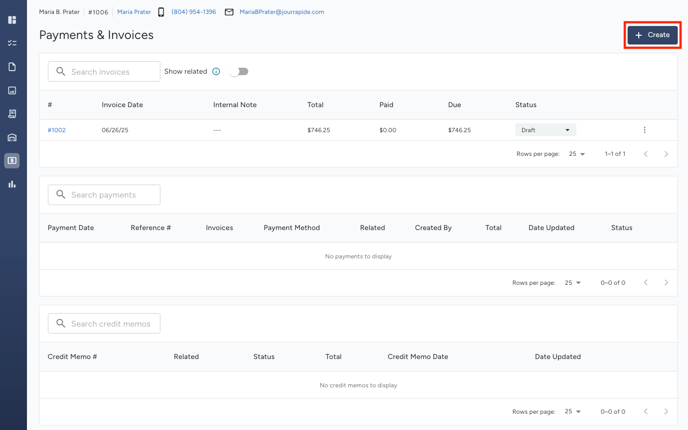Go to next page of invoices table

[x=666, y=154]
